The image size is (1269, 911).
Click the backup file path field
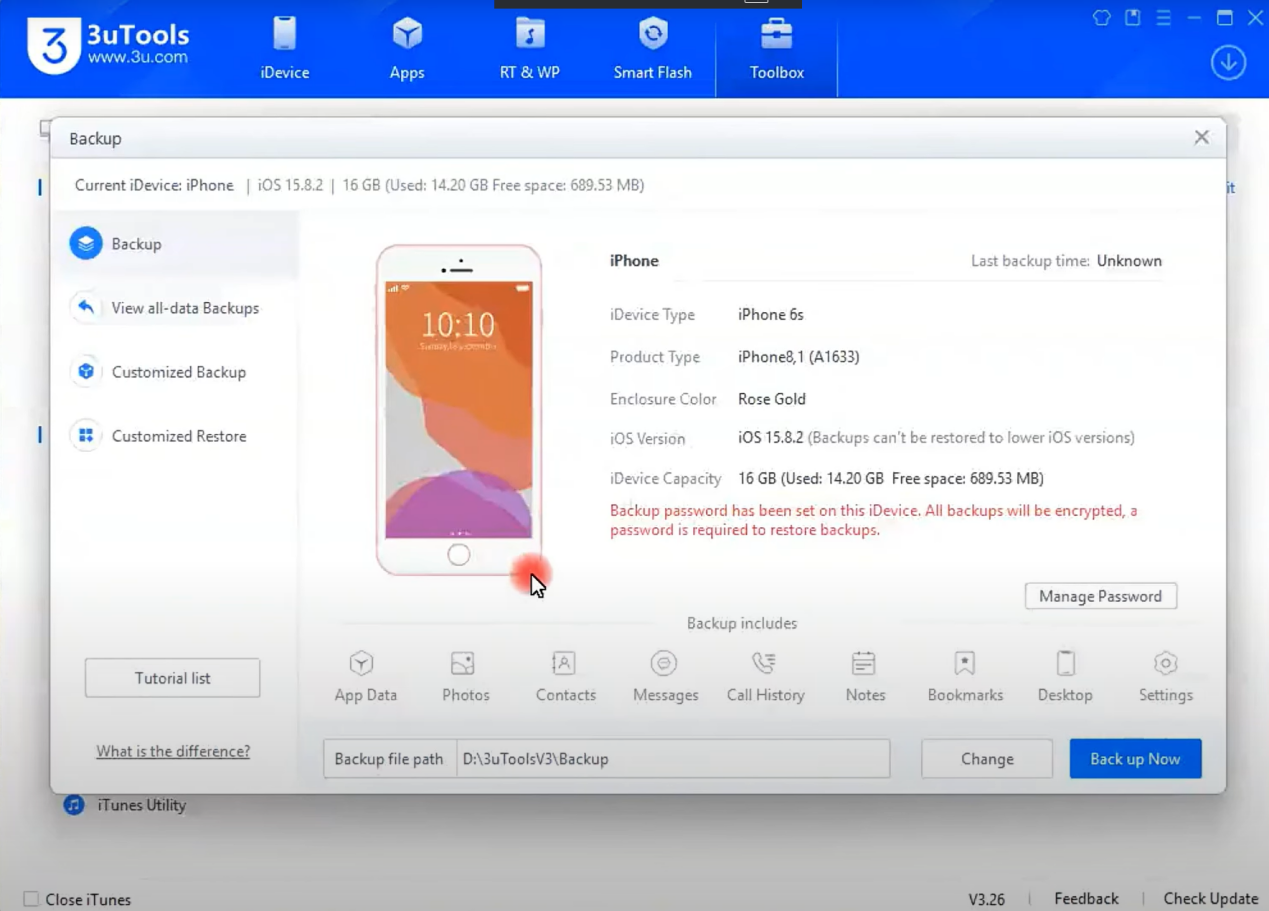pos(673,759)
